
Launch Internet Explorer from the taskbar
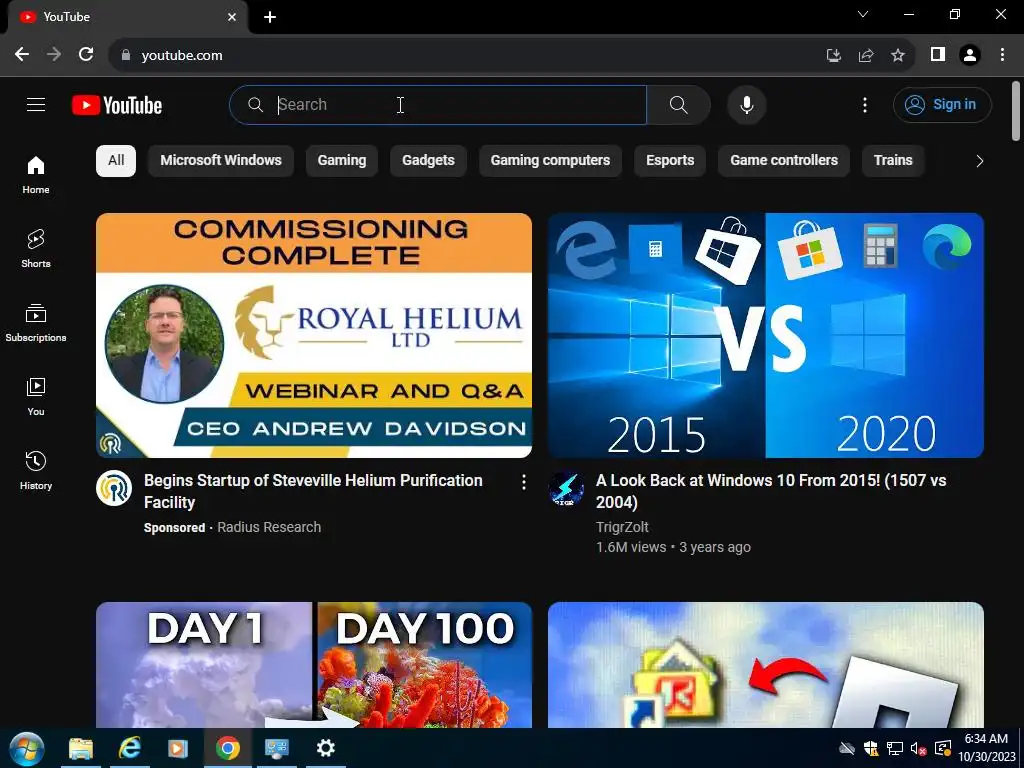point(129,748)
